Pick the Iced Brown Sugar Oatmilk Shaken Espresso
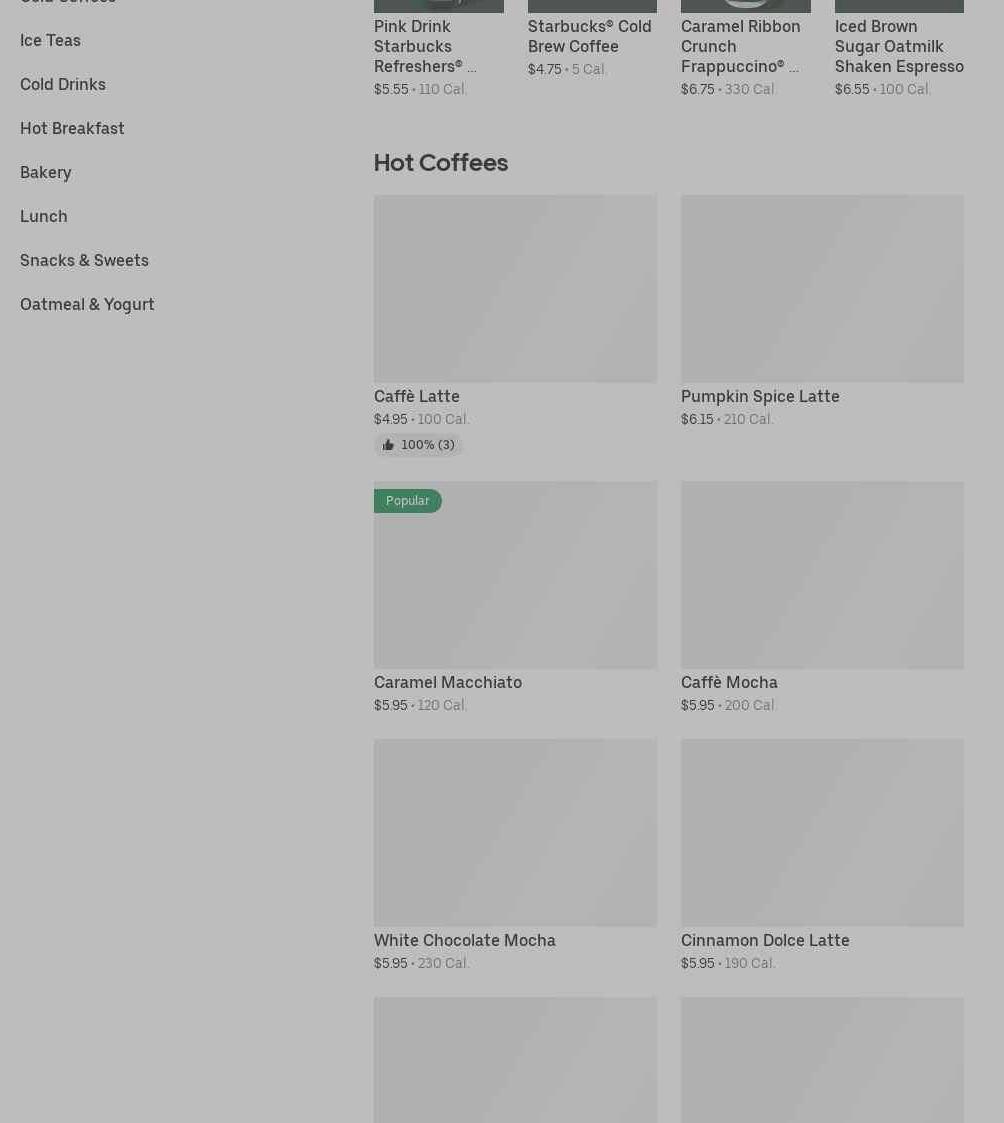 [x=898, y=46]
